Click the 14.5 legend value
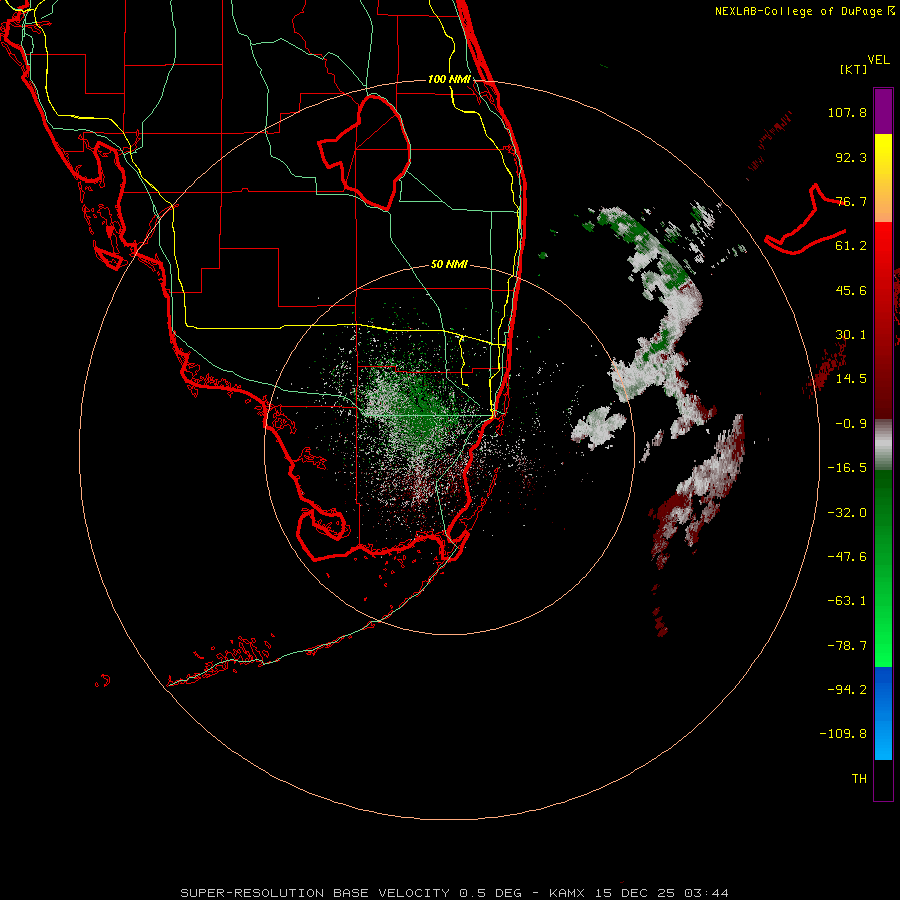Screen dimensions: 900x900 click(851, 379)
